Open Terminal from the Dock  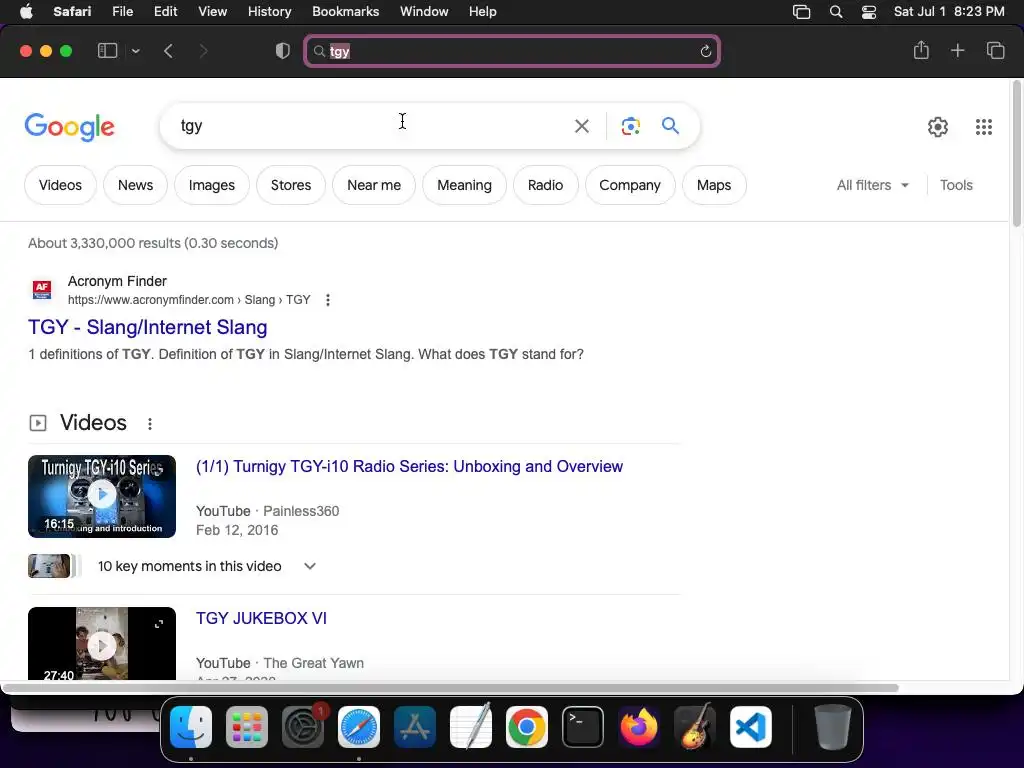click(x=583, y=727)
